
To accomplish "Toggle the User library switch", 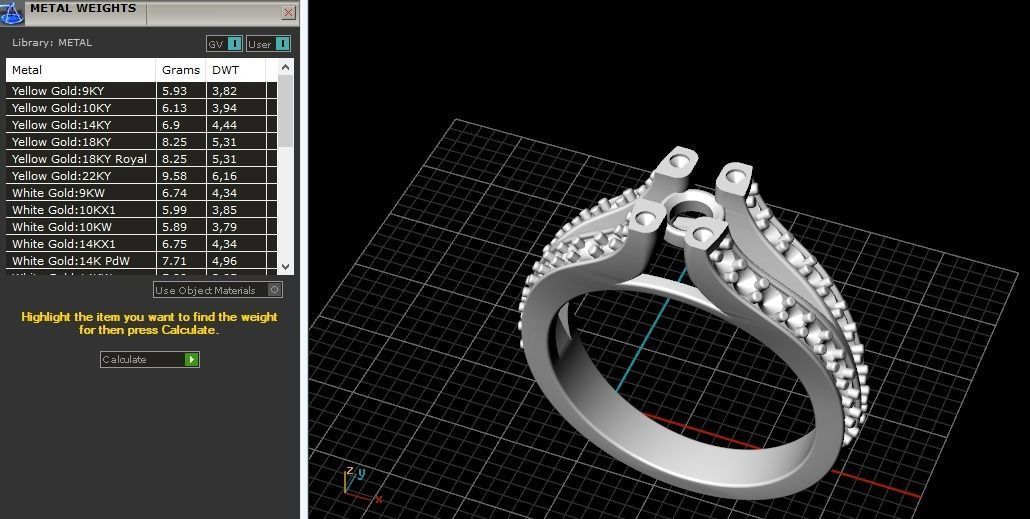I will pyautogui.click(x=268, y=44).
